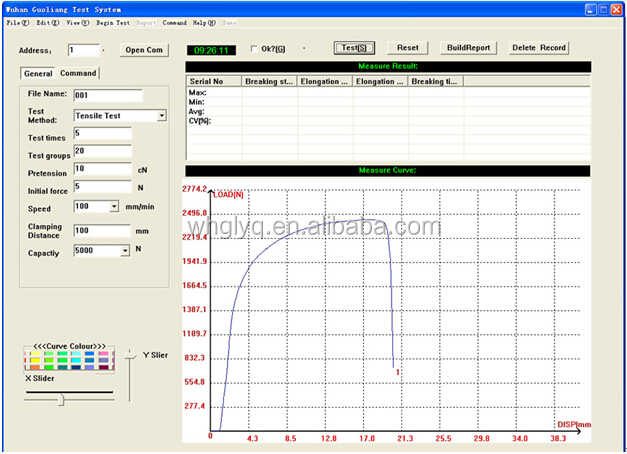The width and height of the screenshot is (627, 454).
Task: Click the Breaking st... column header
Action: click(x=269, y=82)
